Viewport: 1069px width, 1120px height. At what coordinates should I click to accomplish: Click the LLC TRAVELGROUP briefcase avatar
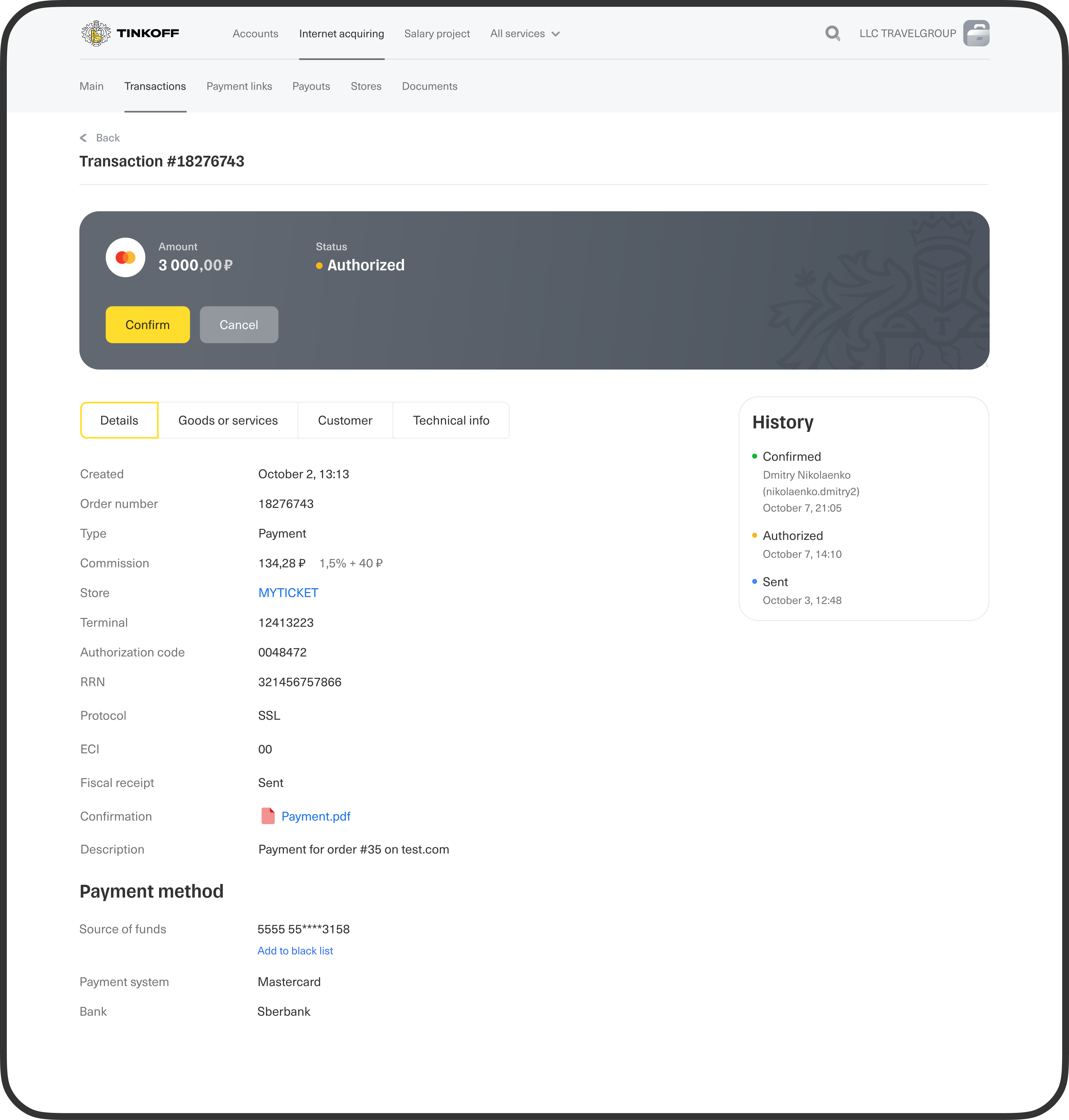[976, 33]
